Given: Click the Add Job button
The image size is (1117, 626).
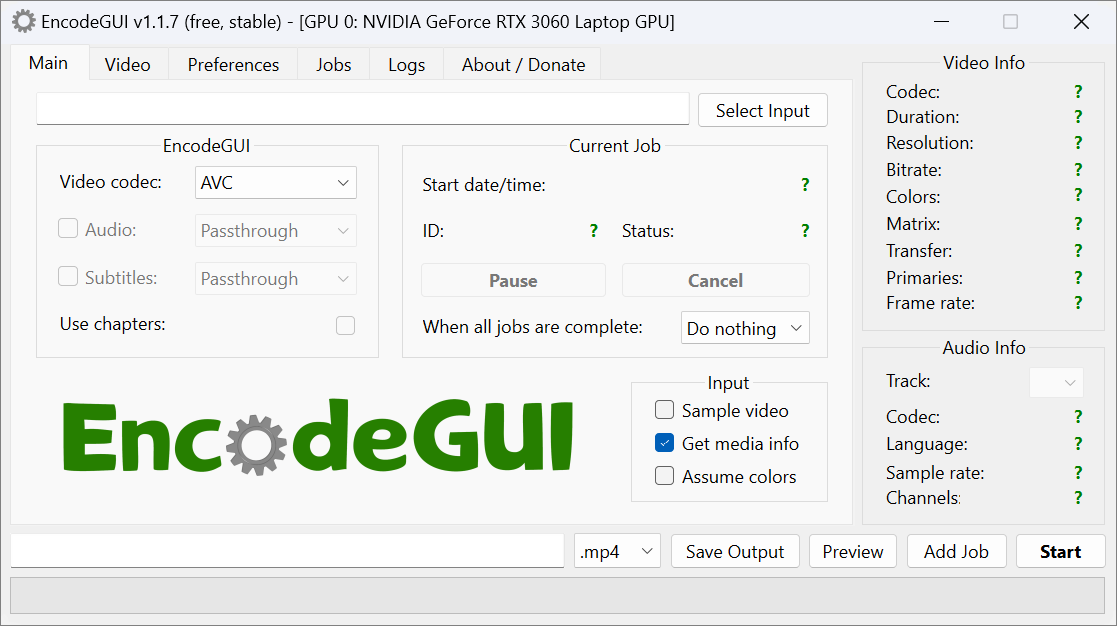Looking at the screenshot, I should pyautogui.click(x=956, y=551).
